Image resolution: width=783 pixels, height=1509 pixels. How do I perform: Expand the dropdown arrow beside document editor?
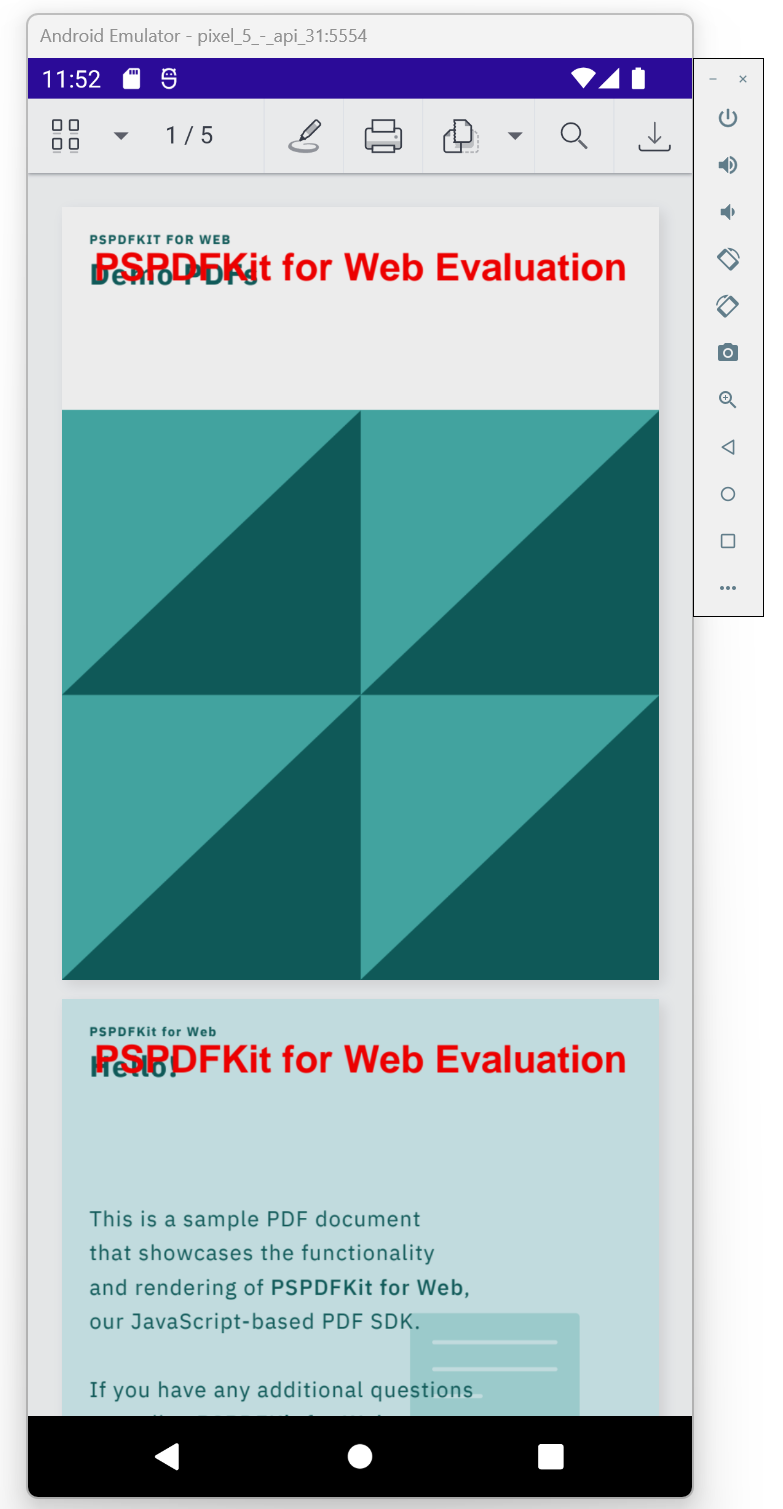(515, 136)
